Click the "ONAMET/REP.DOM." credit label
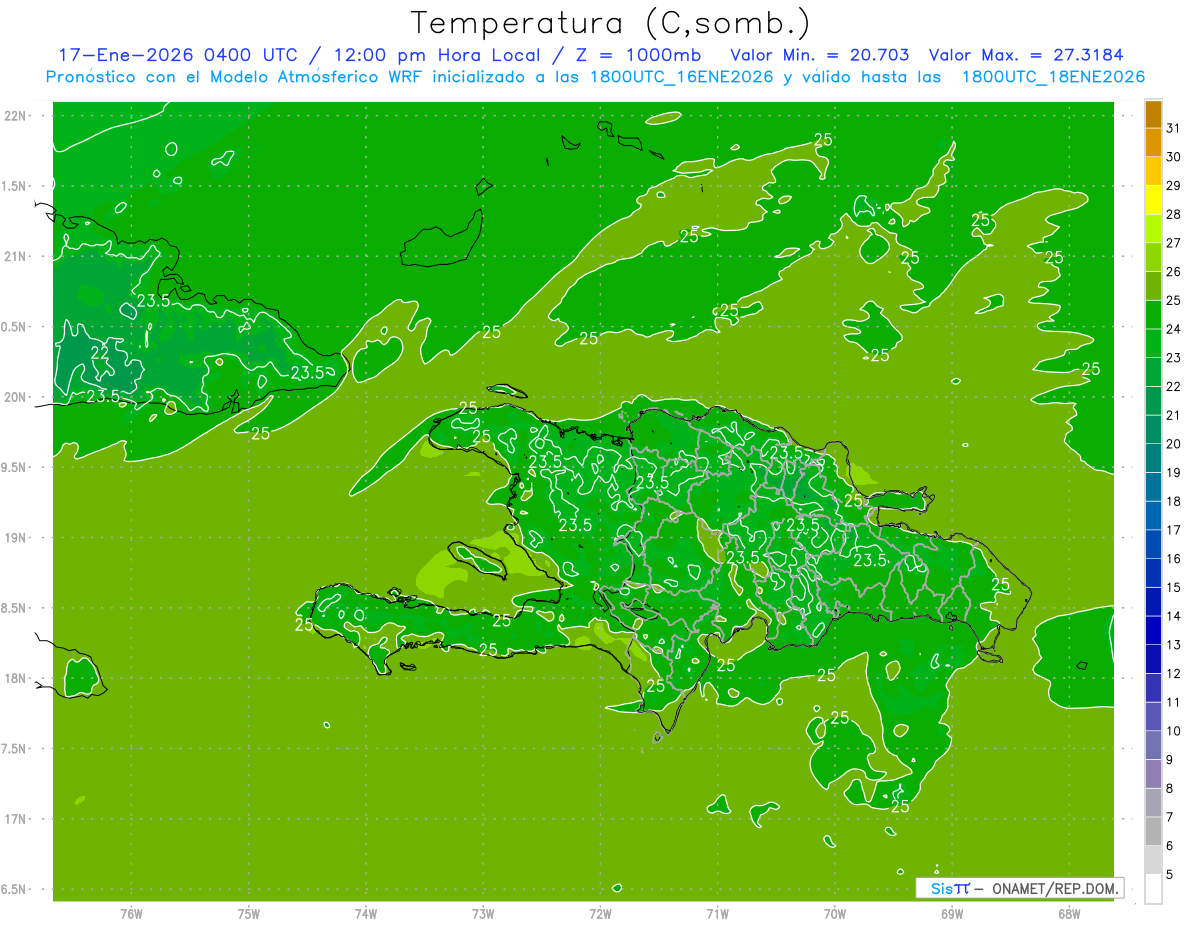 1056,888
